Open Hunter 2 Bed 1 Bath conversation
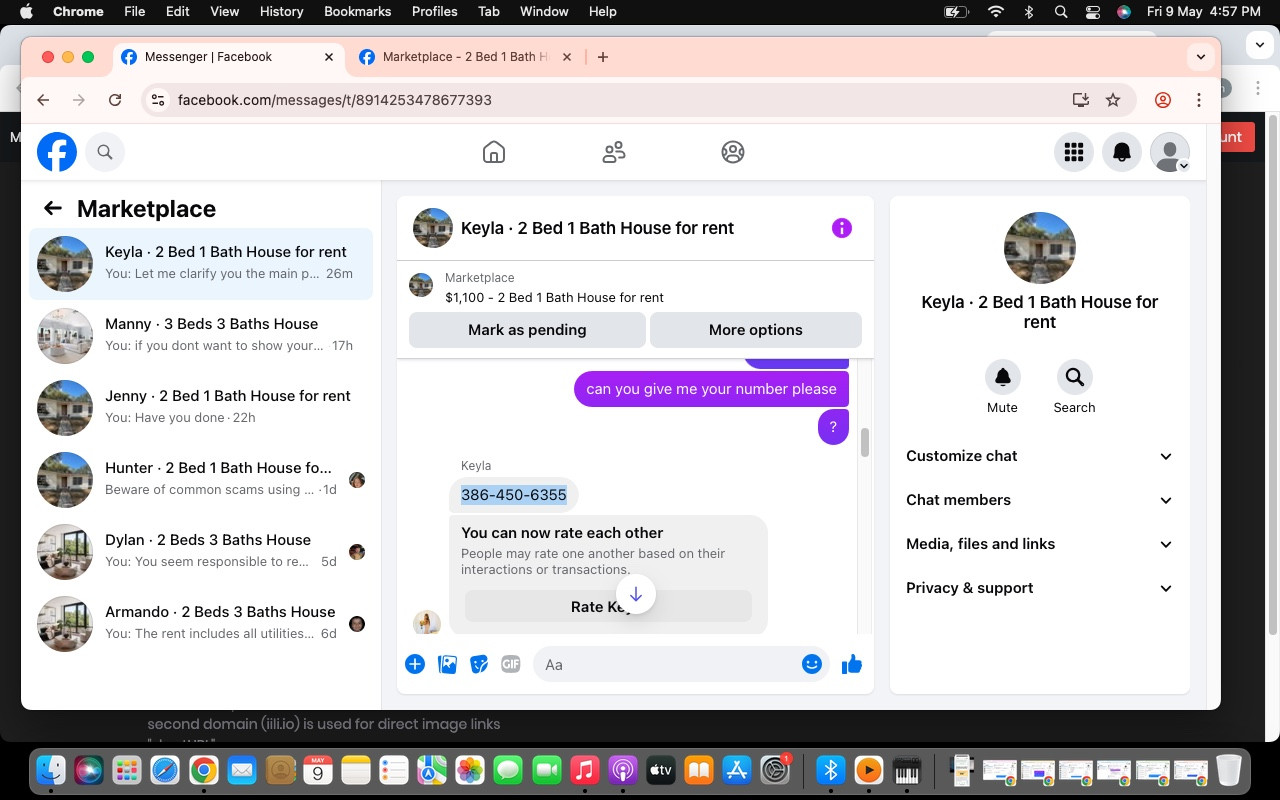 (x=201, y=480)
